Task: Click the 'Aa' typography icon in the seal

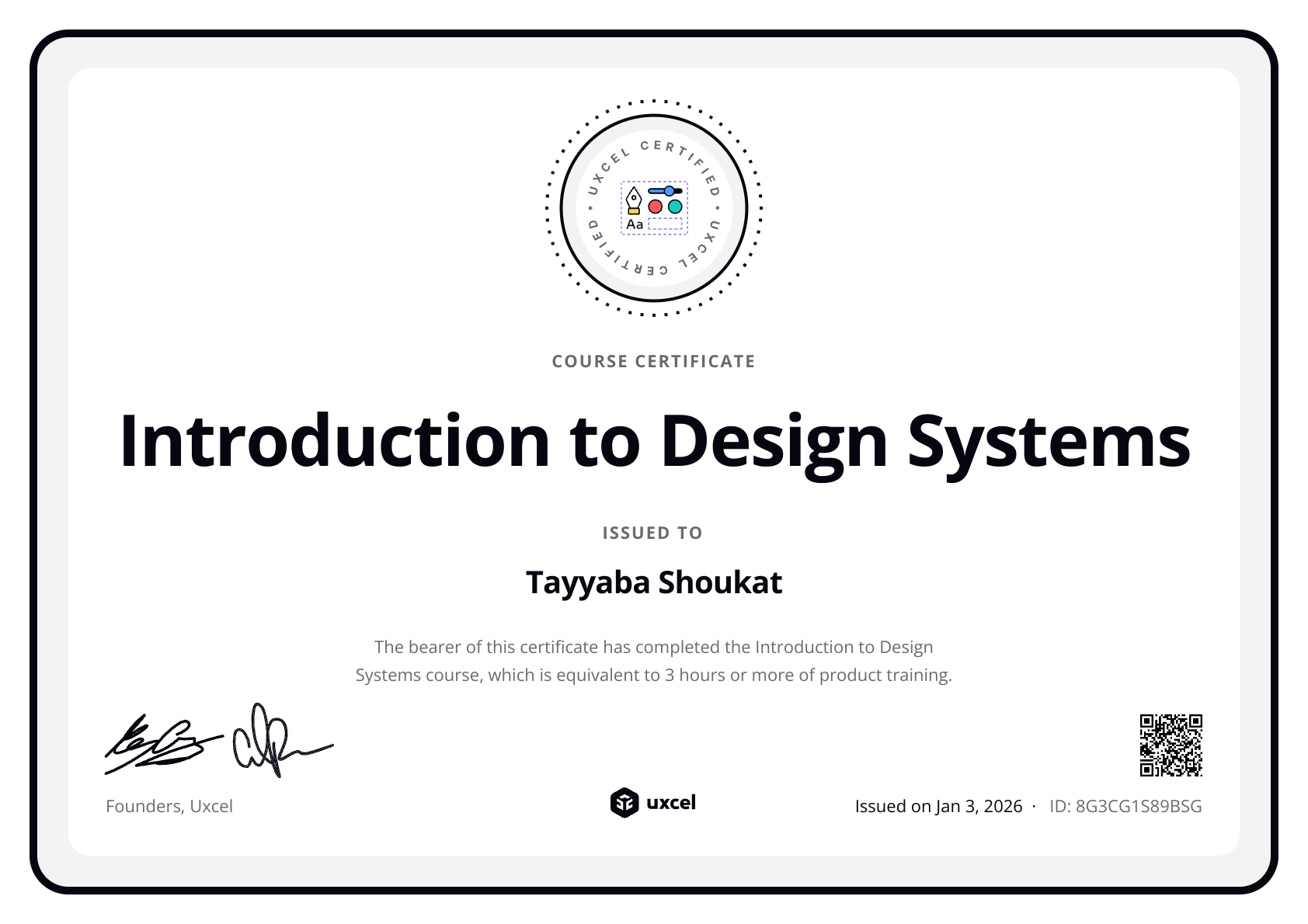Action: [x=634, y=224]
